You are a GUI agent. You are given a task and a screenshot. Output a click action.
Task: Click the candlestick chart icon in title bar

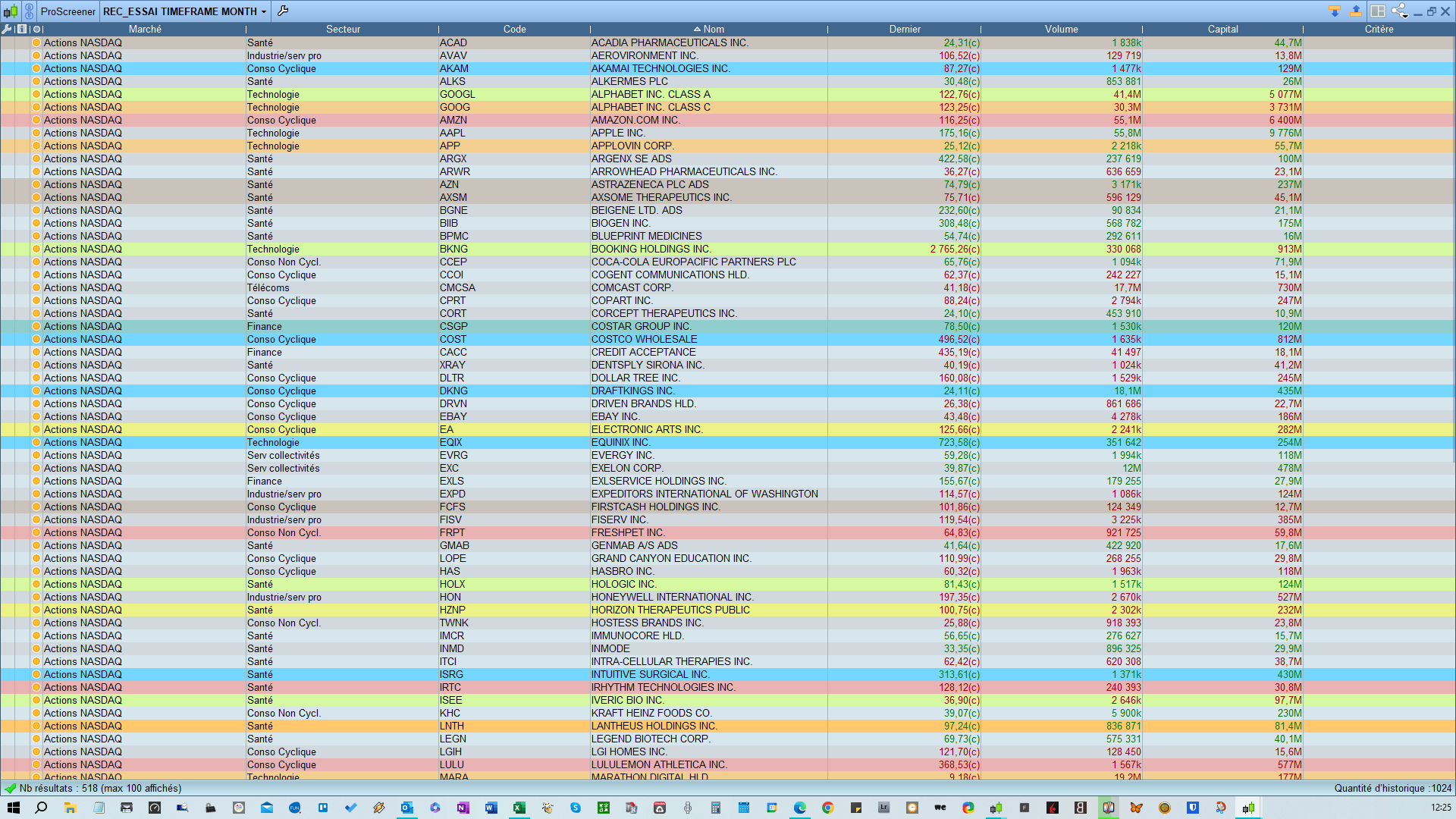11,11
